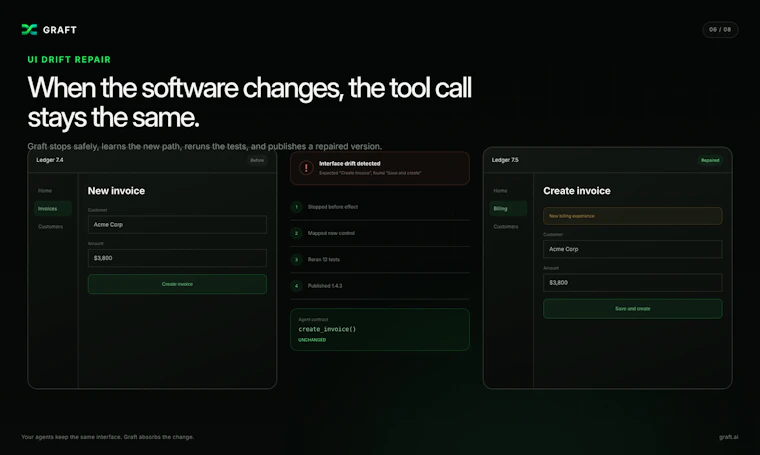
Task: Click the UI DRIFT REPAIR label
Action: click(69, 60)
